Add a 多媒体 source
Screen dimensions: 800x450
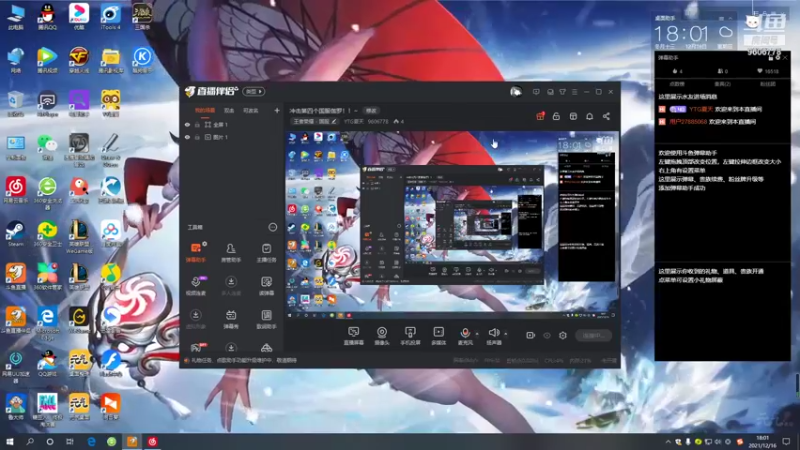tap(439, 336)
